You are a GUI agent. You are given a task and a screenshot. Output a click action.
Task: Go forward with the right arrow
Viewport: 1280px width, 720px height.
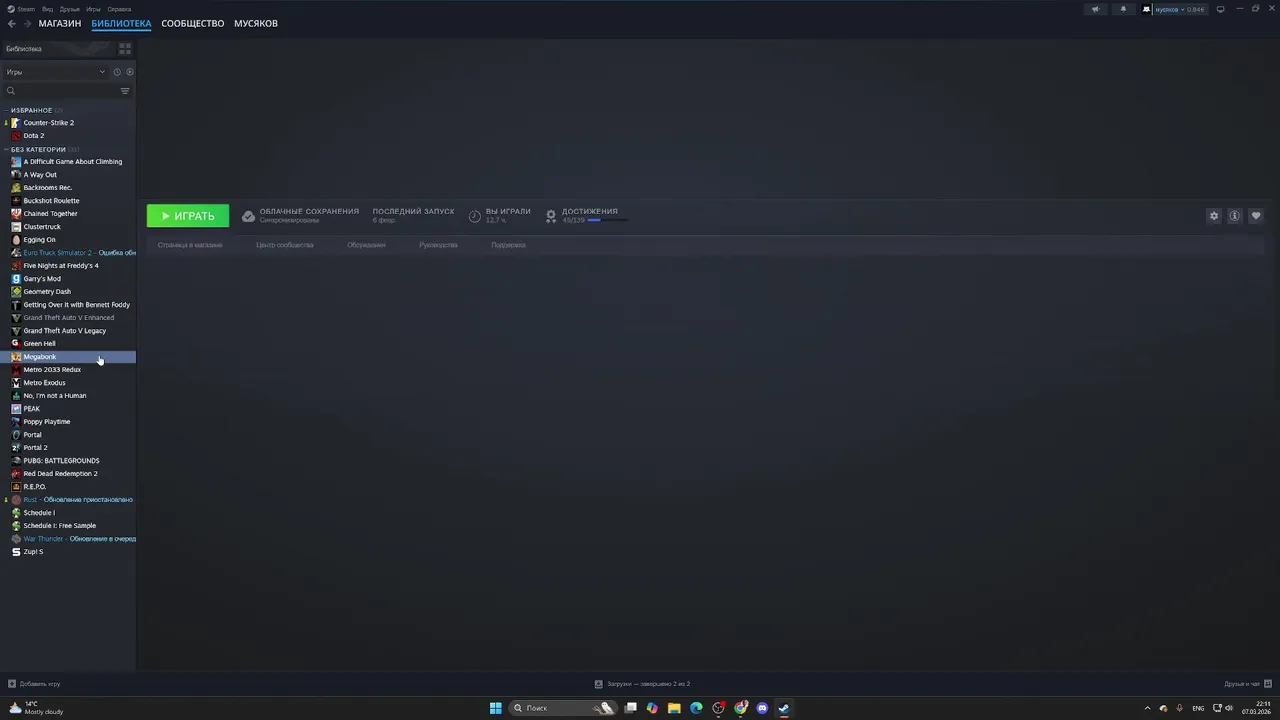pos(27,23)
